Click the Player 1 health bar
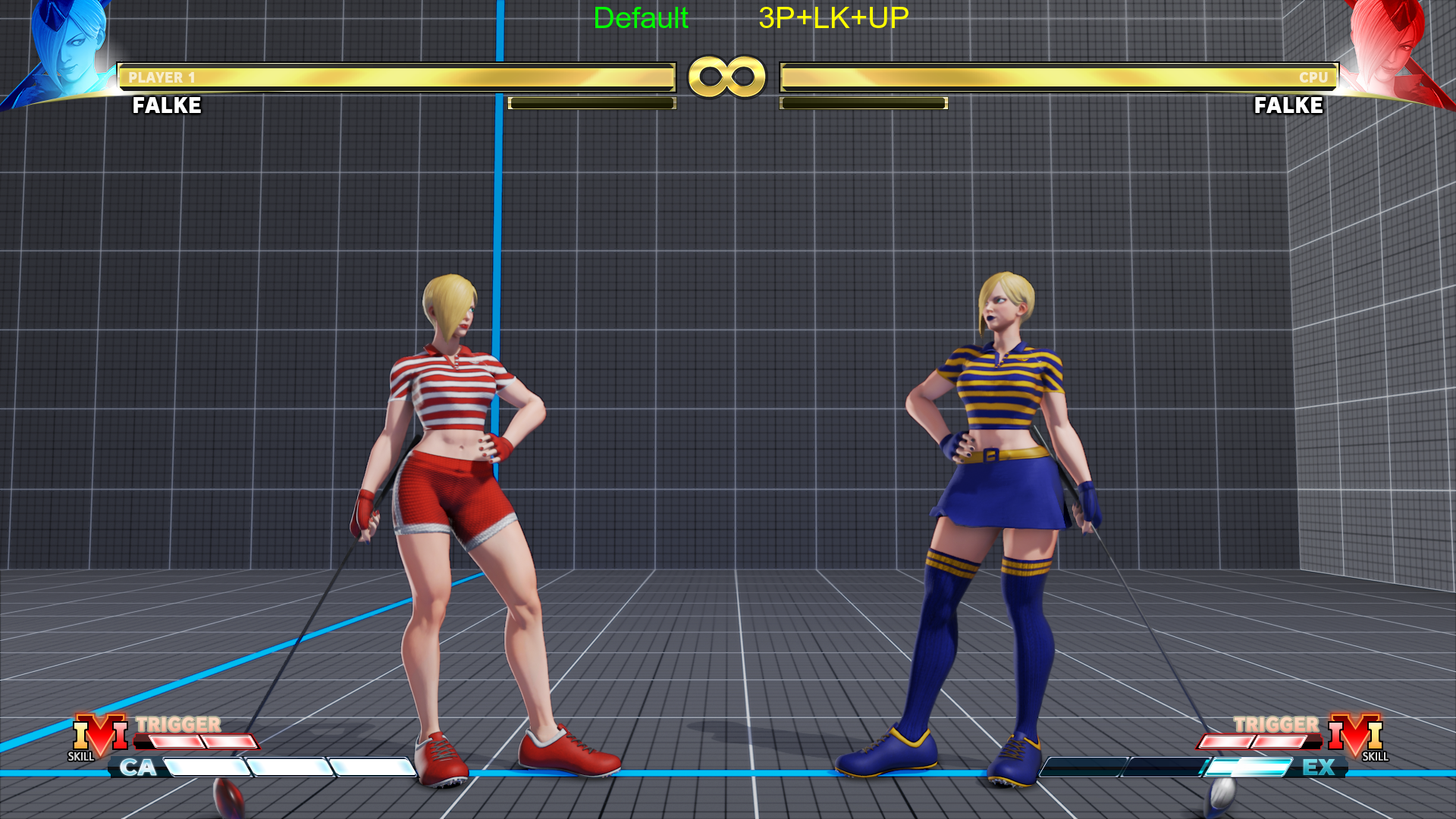This screenshot has height=819, width=1456. click(396, 77)
